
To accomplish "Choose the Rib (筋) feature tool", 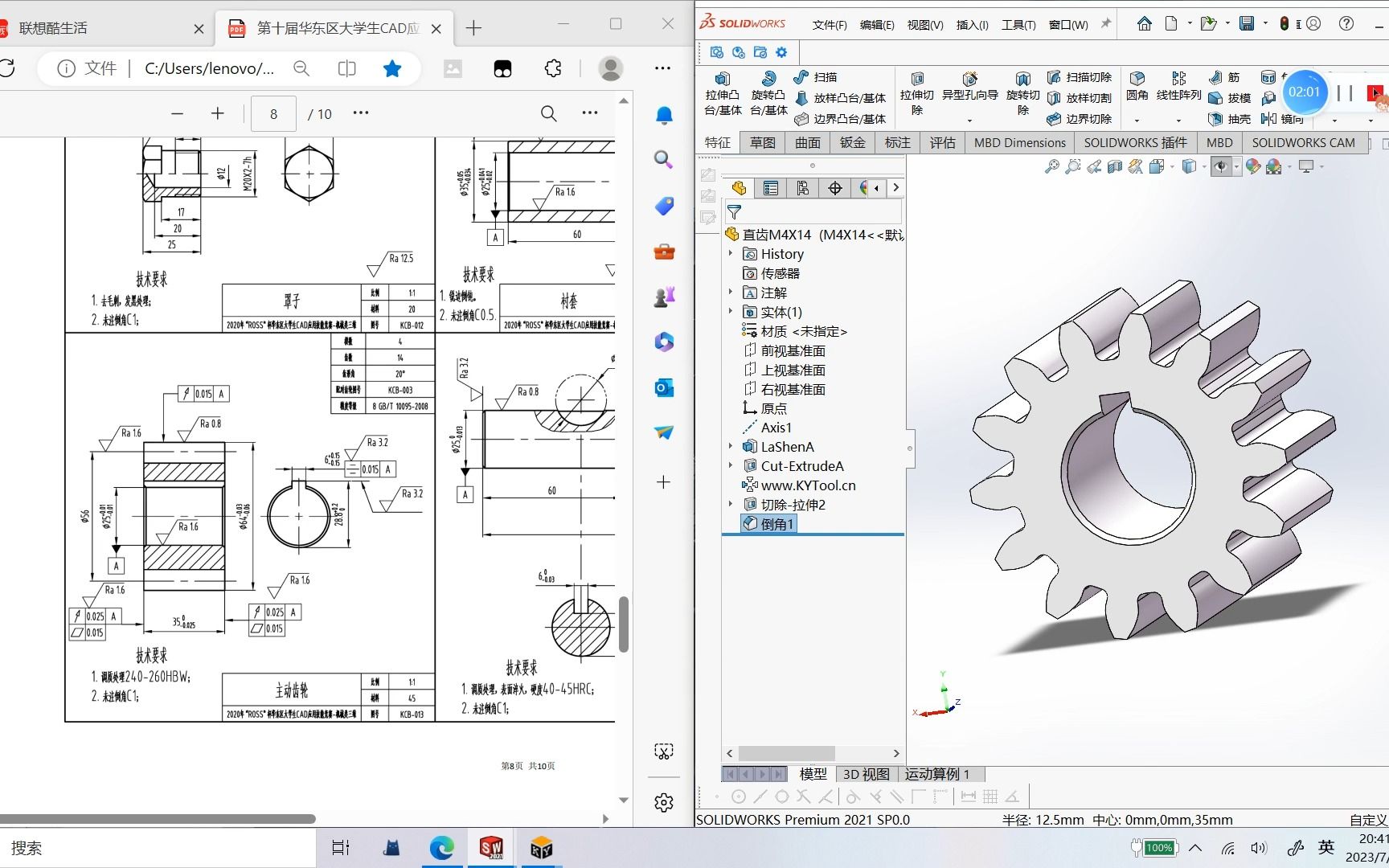I will point(1224,77).
